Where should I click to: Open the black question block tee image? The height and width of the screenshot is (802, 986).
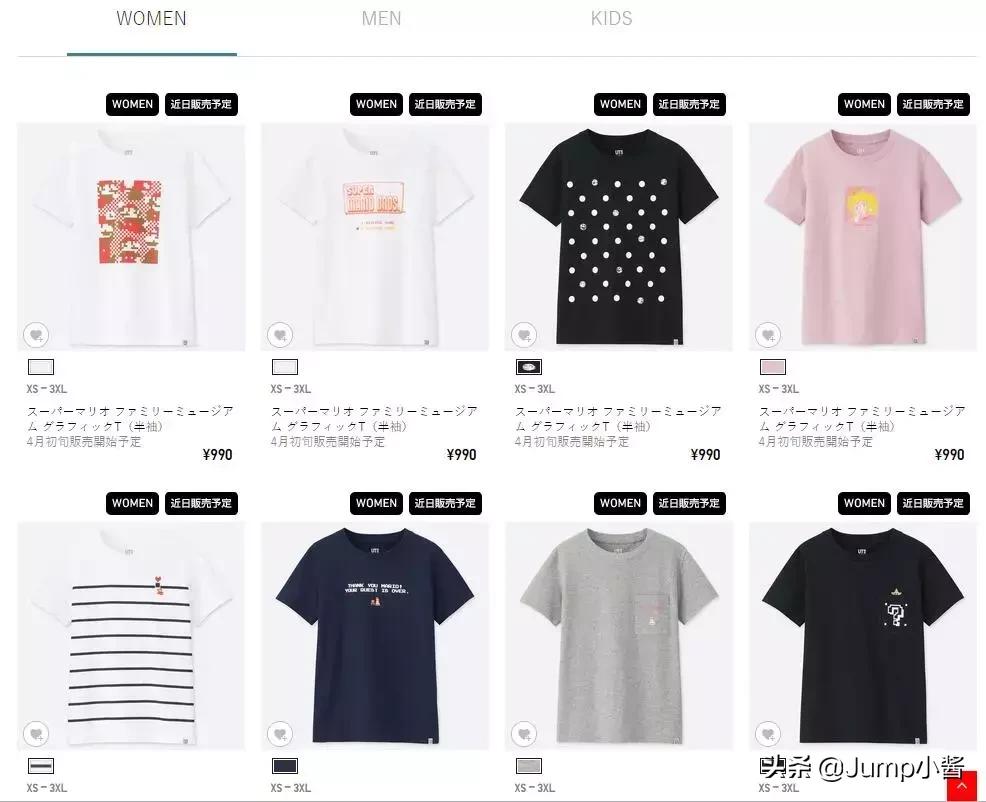pos(863,636)
